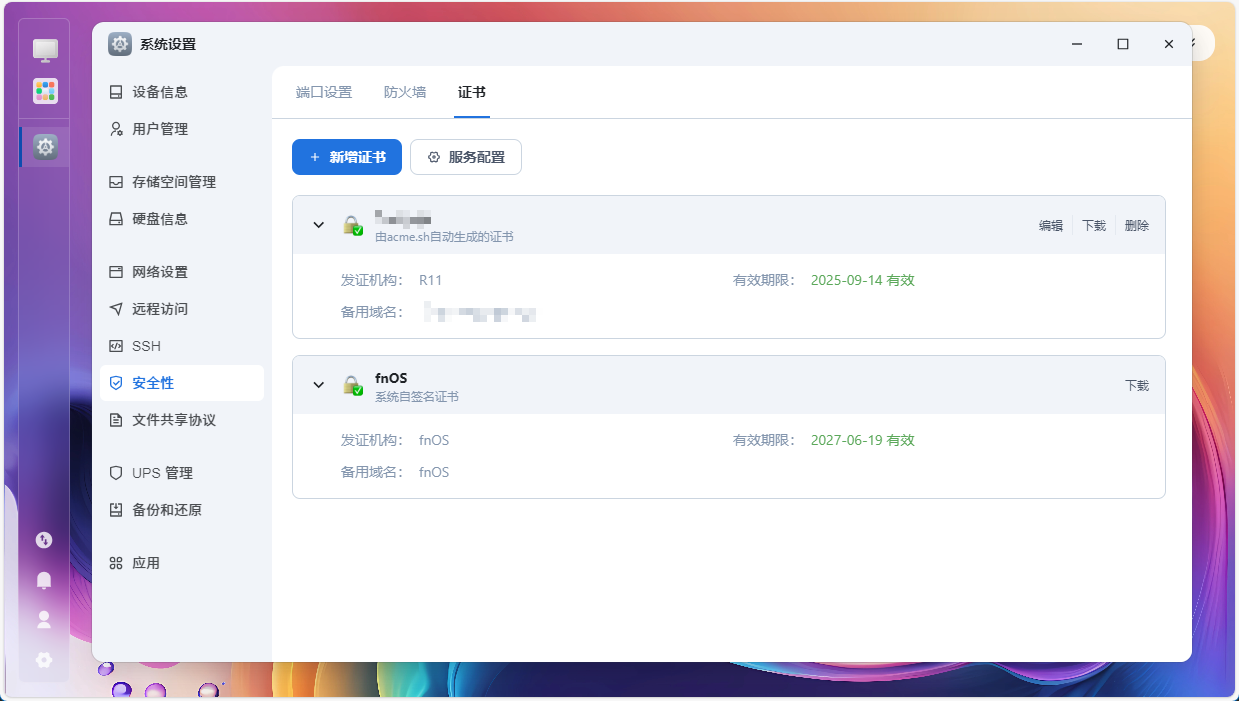Open the app grid launcher in the dock
The width and height of the screenshot is (1239, 701).
[45, 91]
